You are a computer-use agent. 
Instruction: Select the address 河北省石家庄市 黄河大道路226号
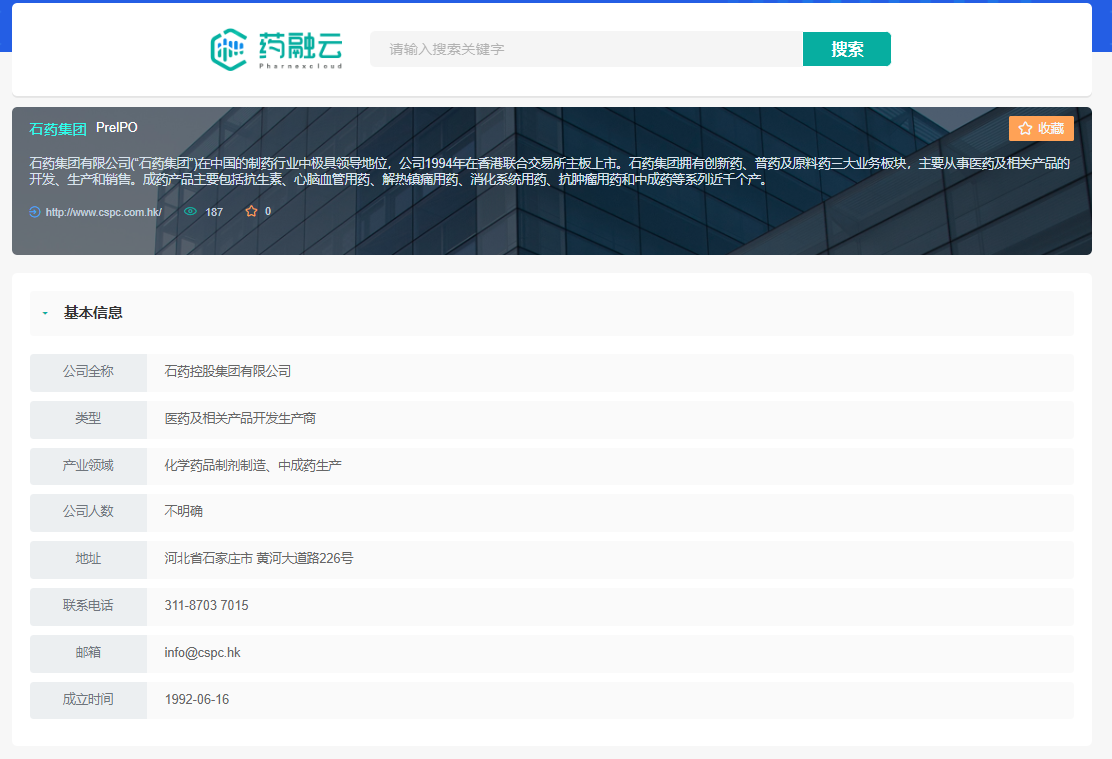pos(258,559)
